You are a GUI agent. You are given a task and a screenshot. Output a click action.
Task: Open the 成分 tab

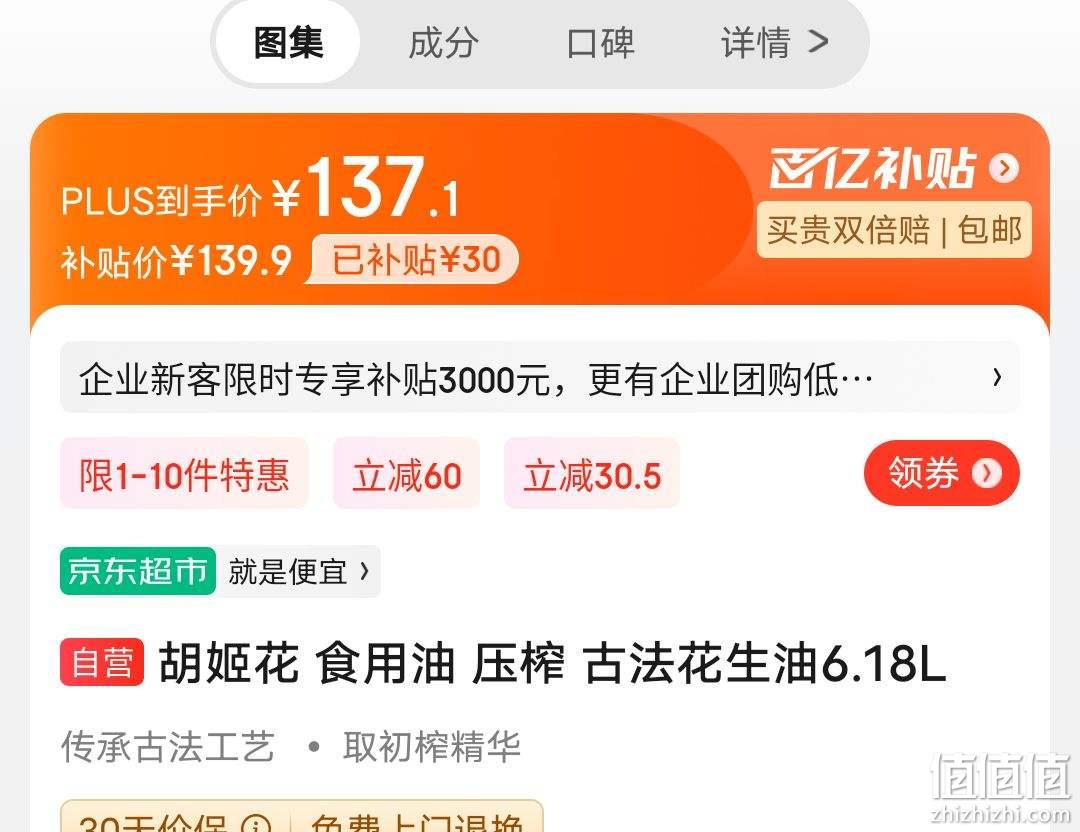coord(443,43)
